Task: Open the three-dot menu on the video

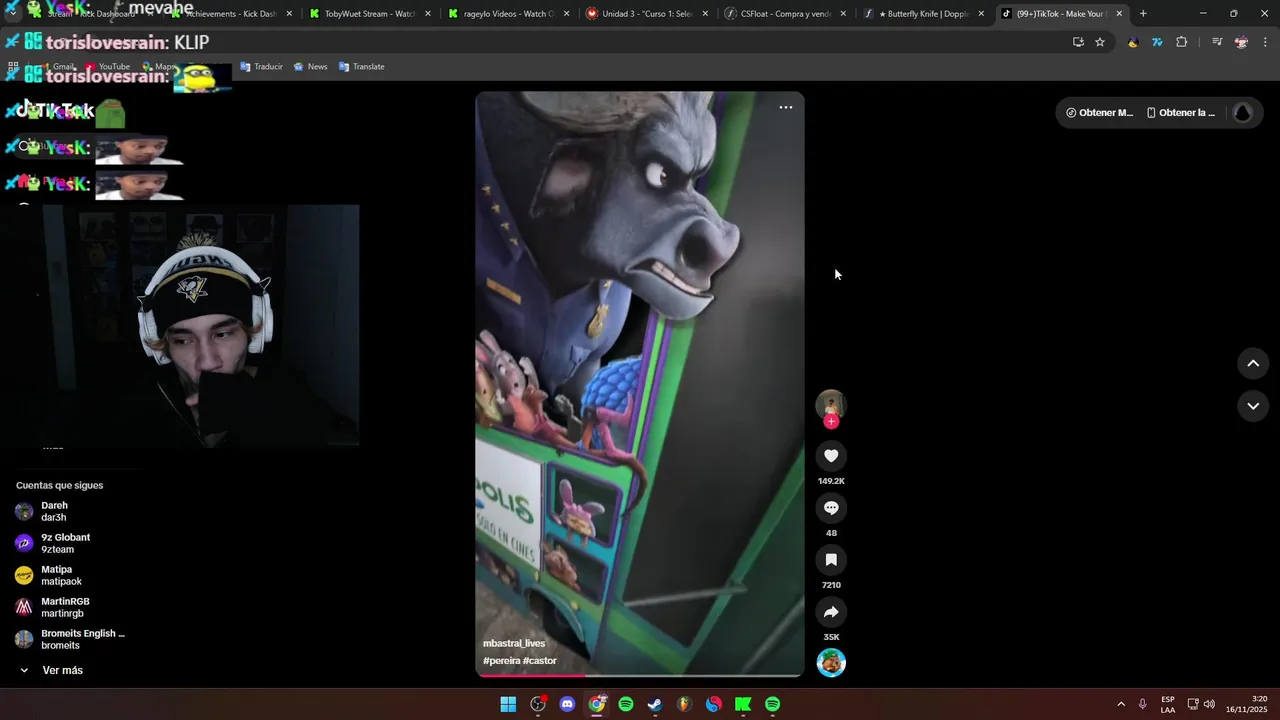Action: click(786, 107)
